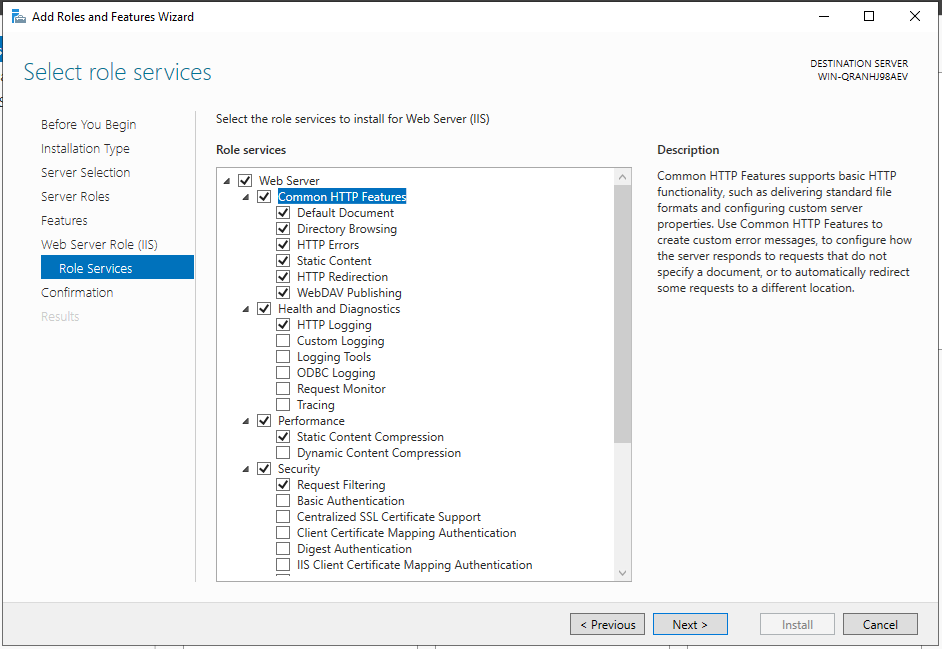The image size is (942, 649).
Task: Uncheck Request Filtering
Action: click(x=283, y=485)
